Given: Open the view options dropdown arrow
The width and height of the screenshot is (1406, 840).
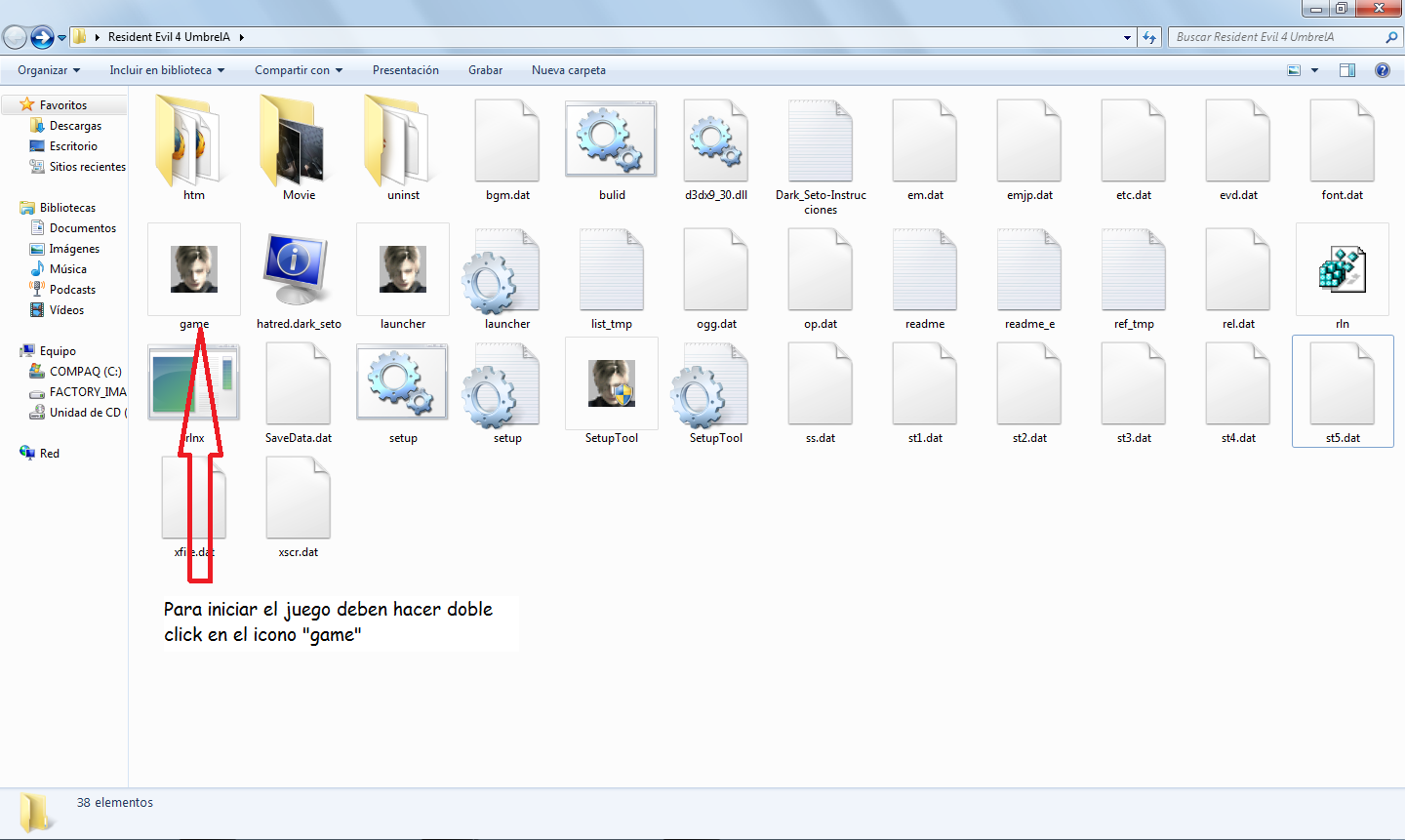Looking at the screenshot, I should 1314,70.
